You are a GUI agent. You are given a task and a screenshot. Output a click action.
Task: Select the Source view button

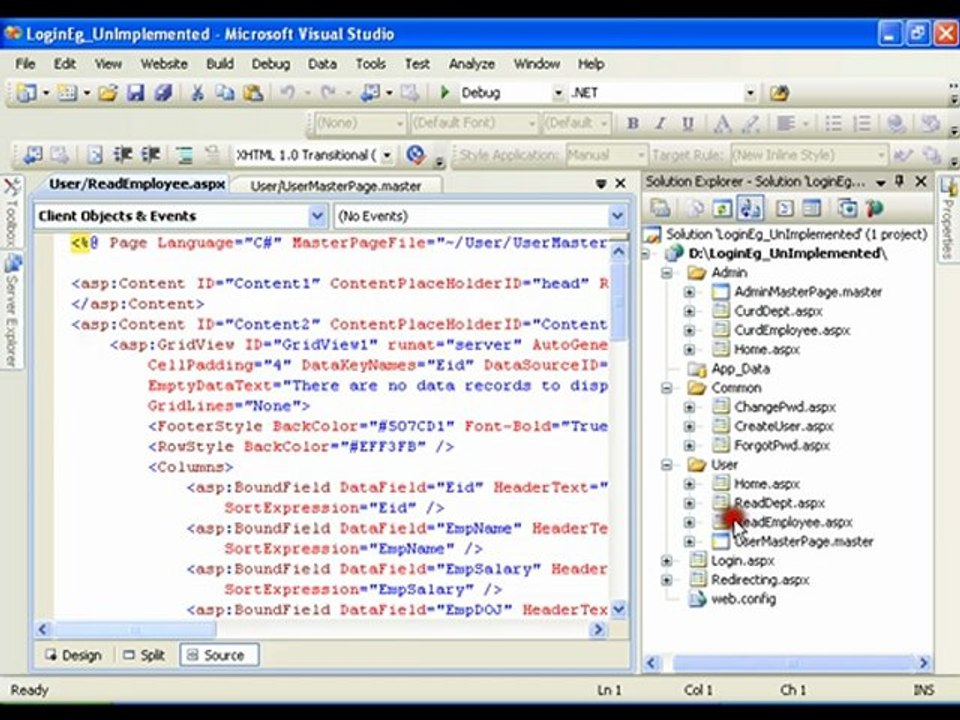(x=219, y=655)
